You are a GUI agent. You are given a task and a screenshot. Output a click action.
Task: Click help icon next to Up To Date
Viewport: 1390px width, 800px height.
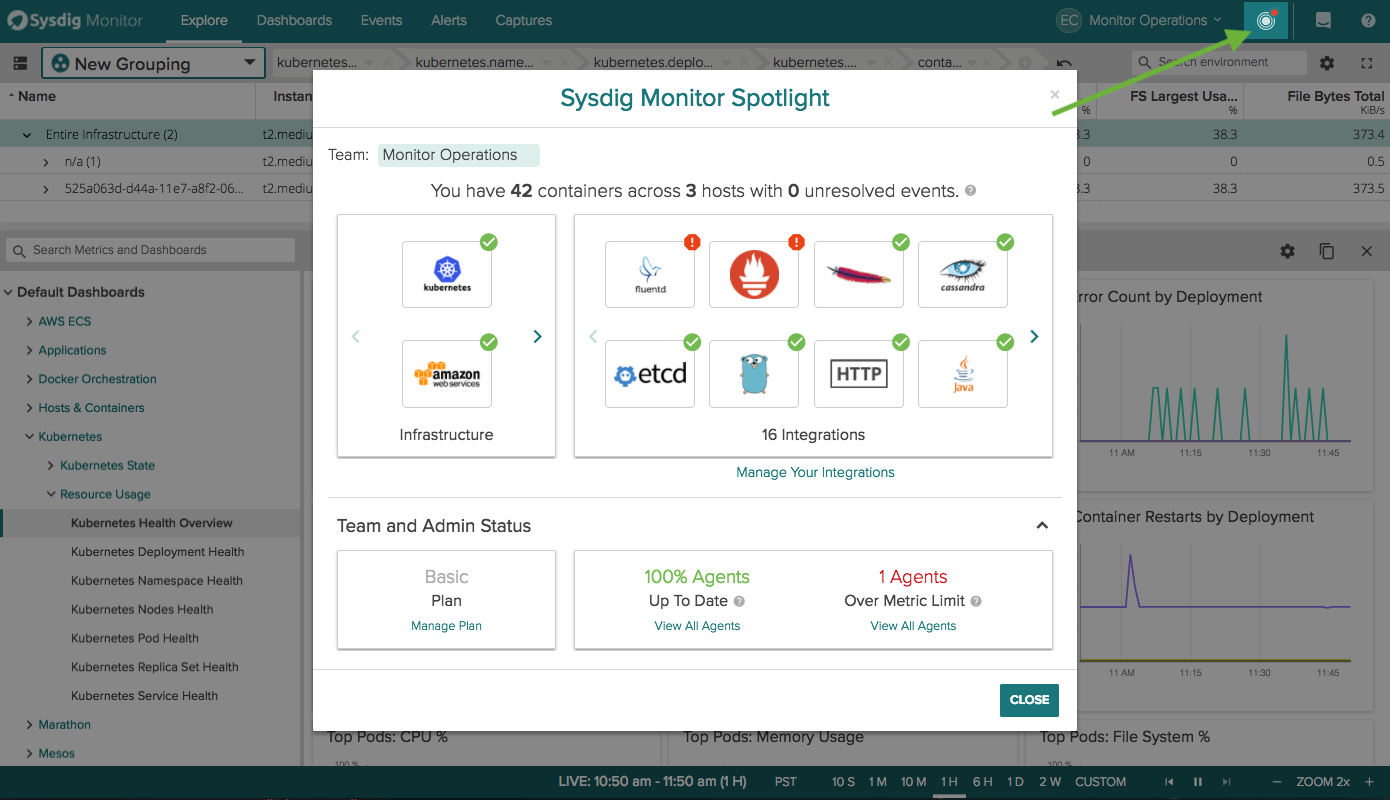pyautogui.click(x=739, y=602)
